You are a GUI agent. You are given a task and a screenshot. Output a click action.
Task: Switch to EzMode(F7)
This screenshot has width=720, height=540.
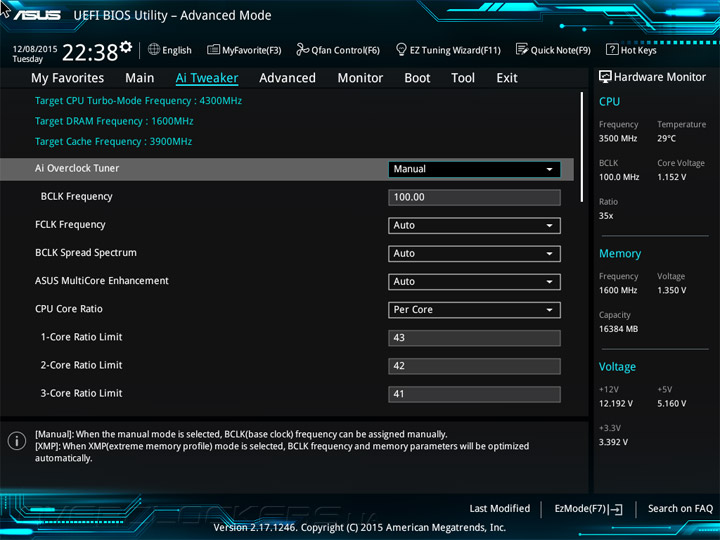tap(588, 509)
